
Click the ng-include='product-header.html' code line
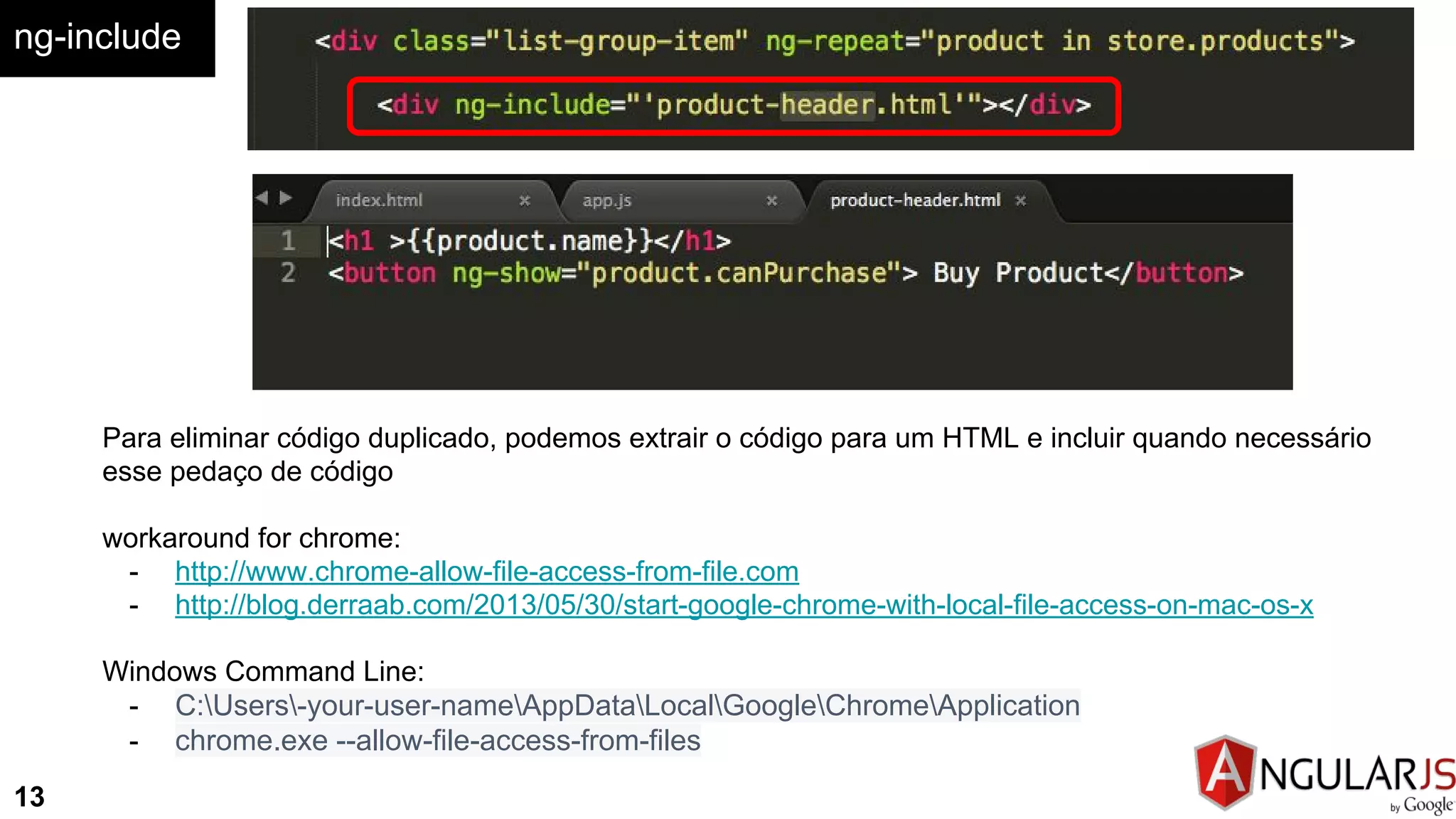[x=734, y=105]
